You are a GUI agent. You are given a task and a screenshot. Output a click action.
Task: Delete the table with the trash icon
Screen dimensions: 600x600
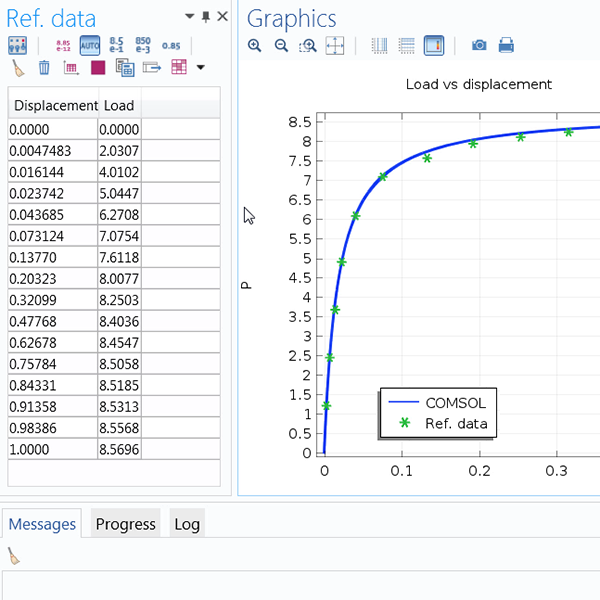pyautogui.click(x=44, y=68)
